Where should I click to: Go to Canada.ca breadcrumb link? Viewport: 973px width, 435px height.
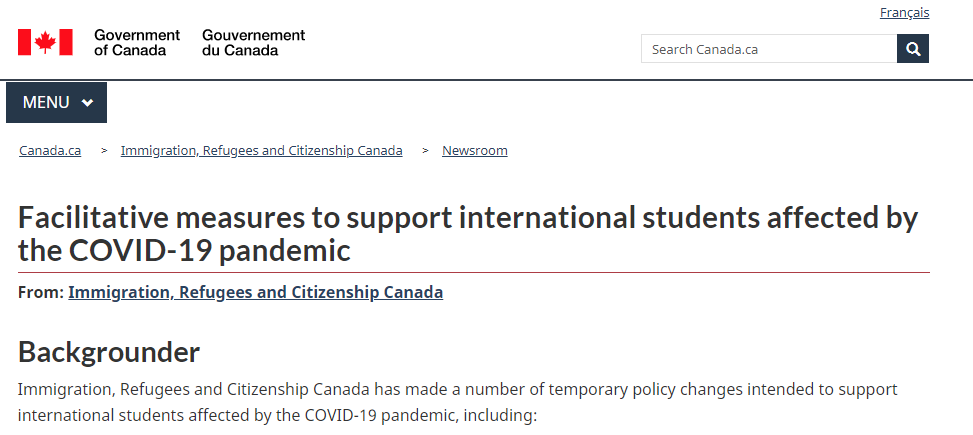(x=50, y=151)
